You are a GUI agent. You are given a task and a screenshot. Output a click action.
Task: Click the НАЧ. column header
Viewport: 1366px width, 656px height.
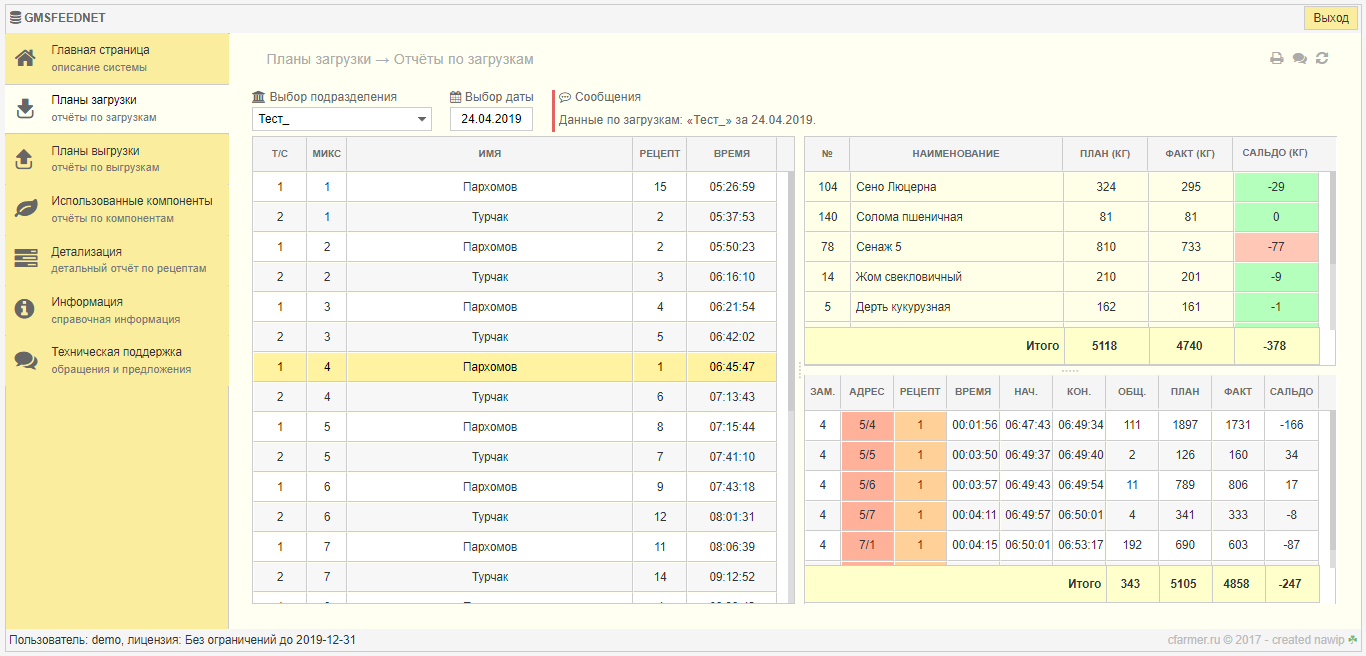[1026, 392]
